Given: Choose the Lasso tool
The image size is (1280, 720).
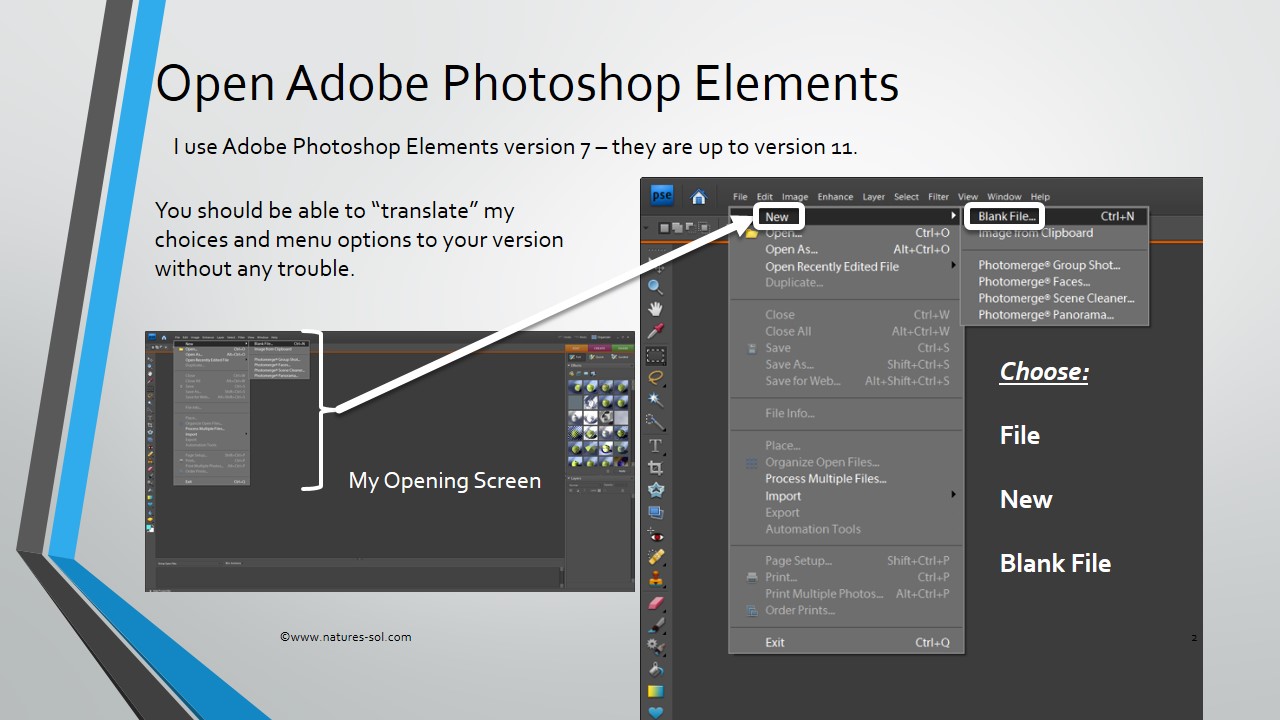Looking at the screenshot, I should (x=655, y=378).
